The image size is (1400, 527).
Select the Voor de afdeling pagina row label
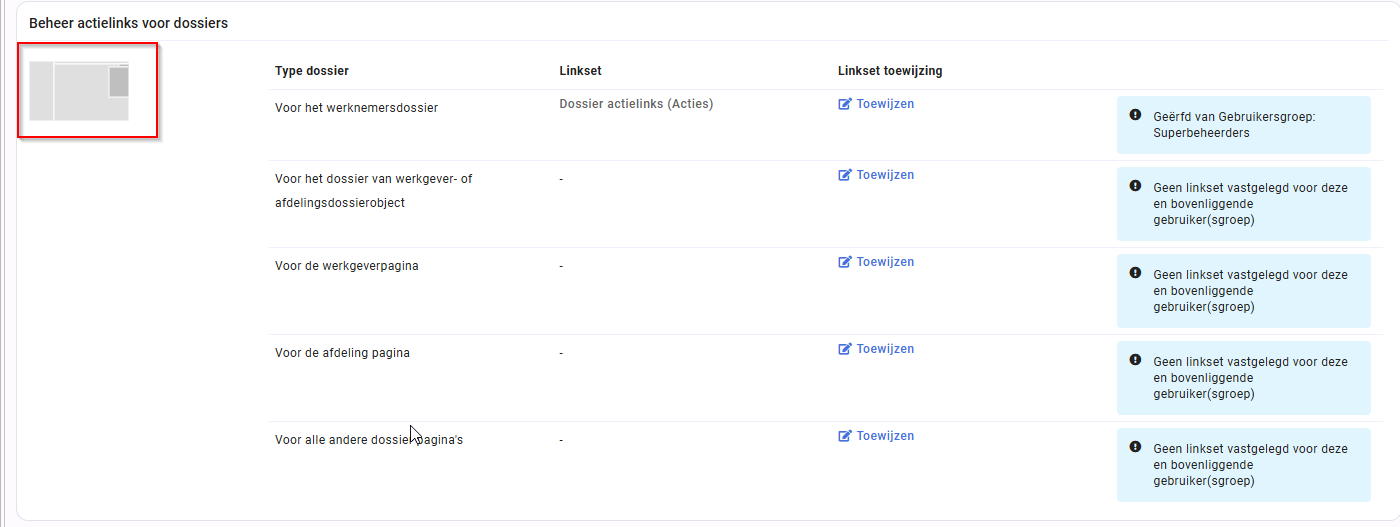pyautogui.click(x=342, y=353)
